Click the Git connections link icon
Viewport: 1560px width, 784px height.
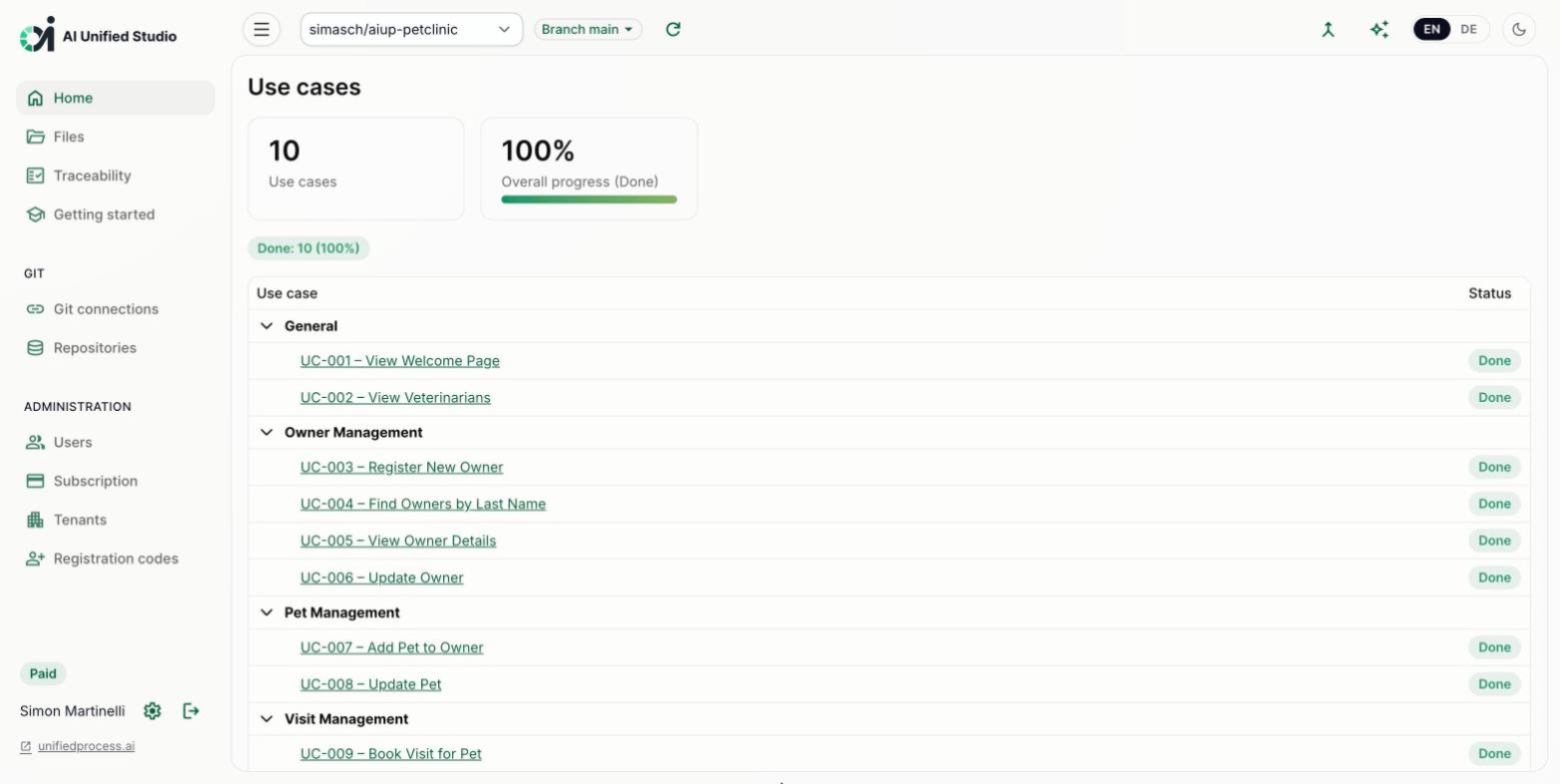(x=36, y=309)
